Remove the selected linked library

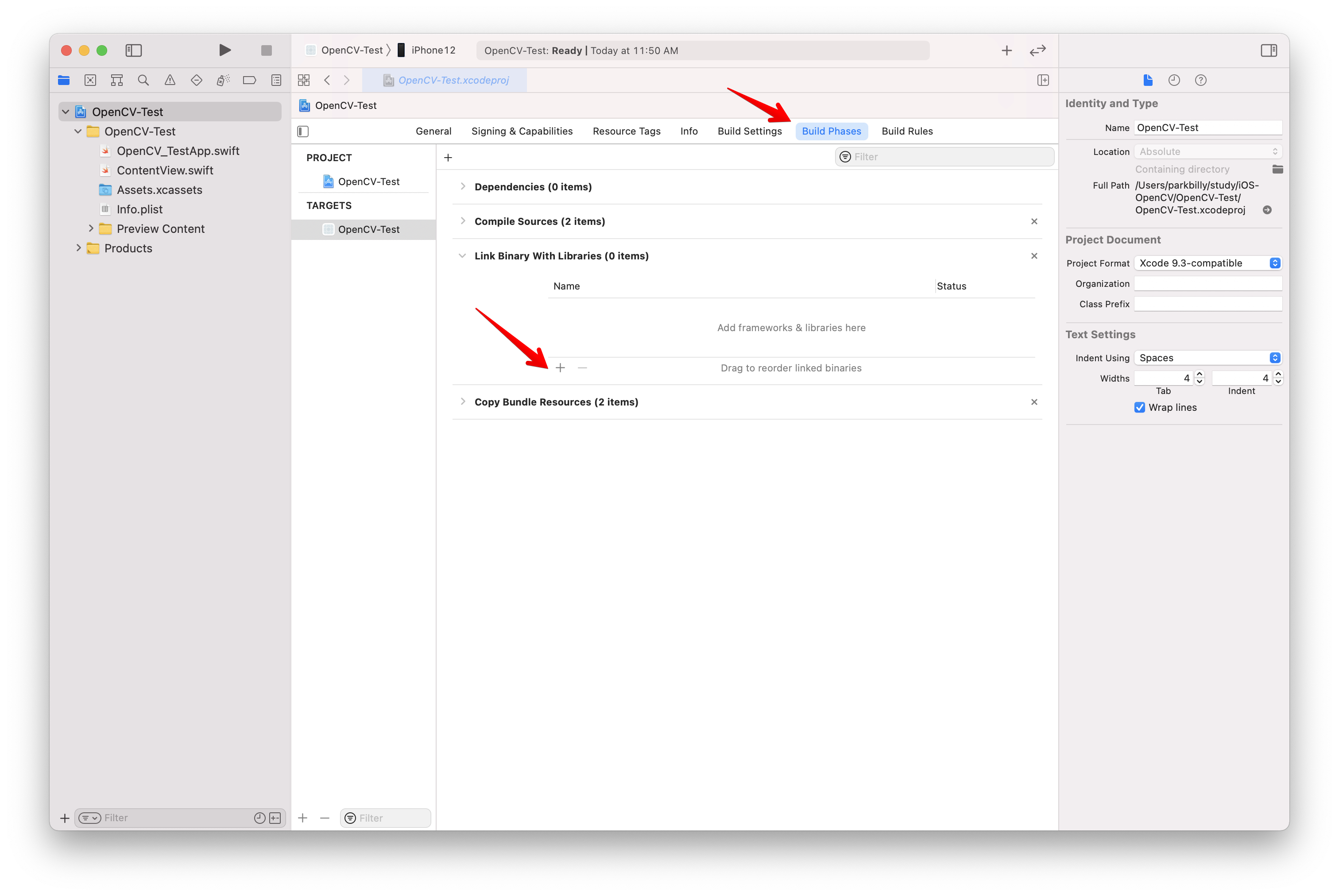[x=582, y=368]
